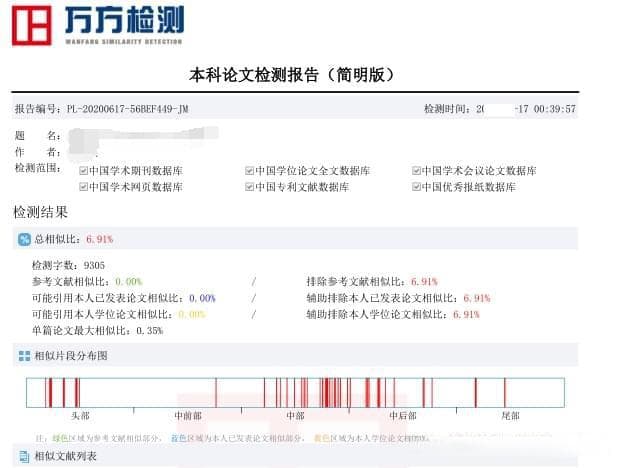The height and width of the screenshot is (468, 623).
Task: Click 单篇论文最大相似比 0.35% value
Action: pyautogui.click(x=149, y=331)
